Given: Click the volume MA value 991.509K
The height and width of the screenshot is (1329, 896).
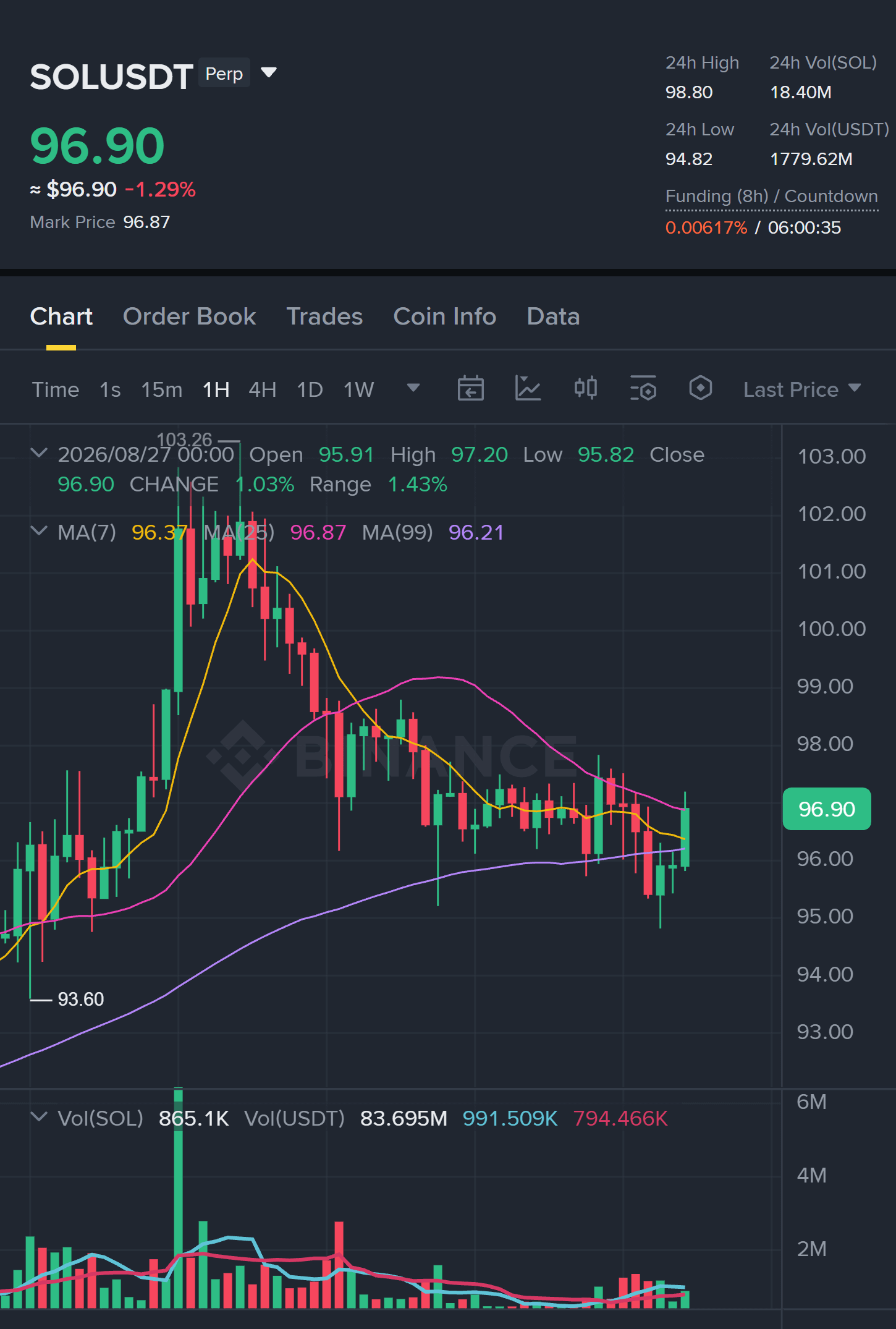Looking at the screenshot, I should [x=510, y=1118].
